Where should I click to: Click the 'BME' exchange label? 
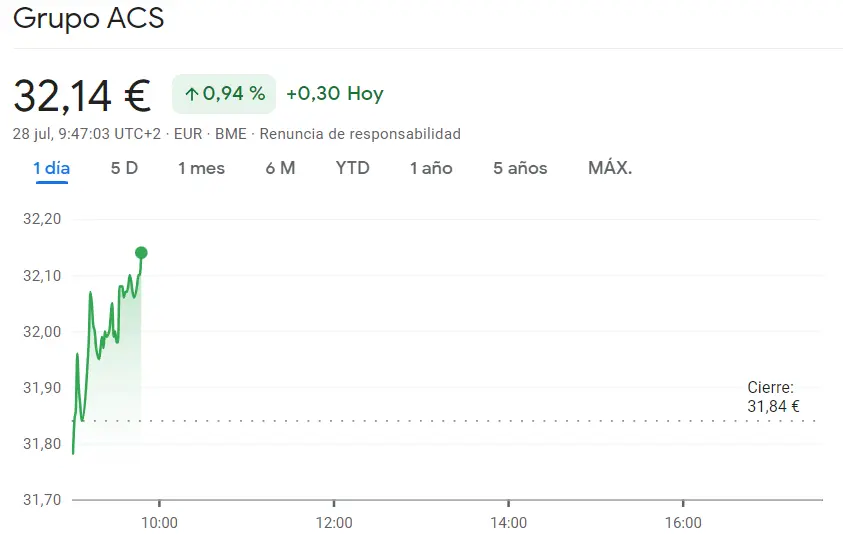tap(231, 134)
